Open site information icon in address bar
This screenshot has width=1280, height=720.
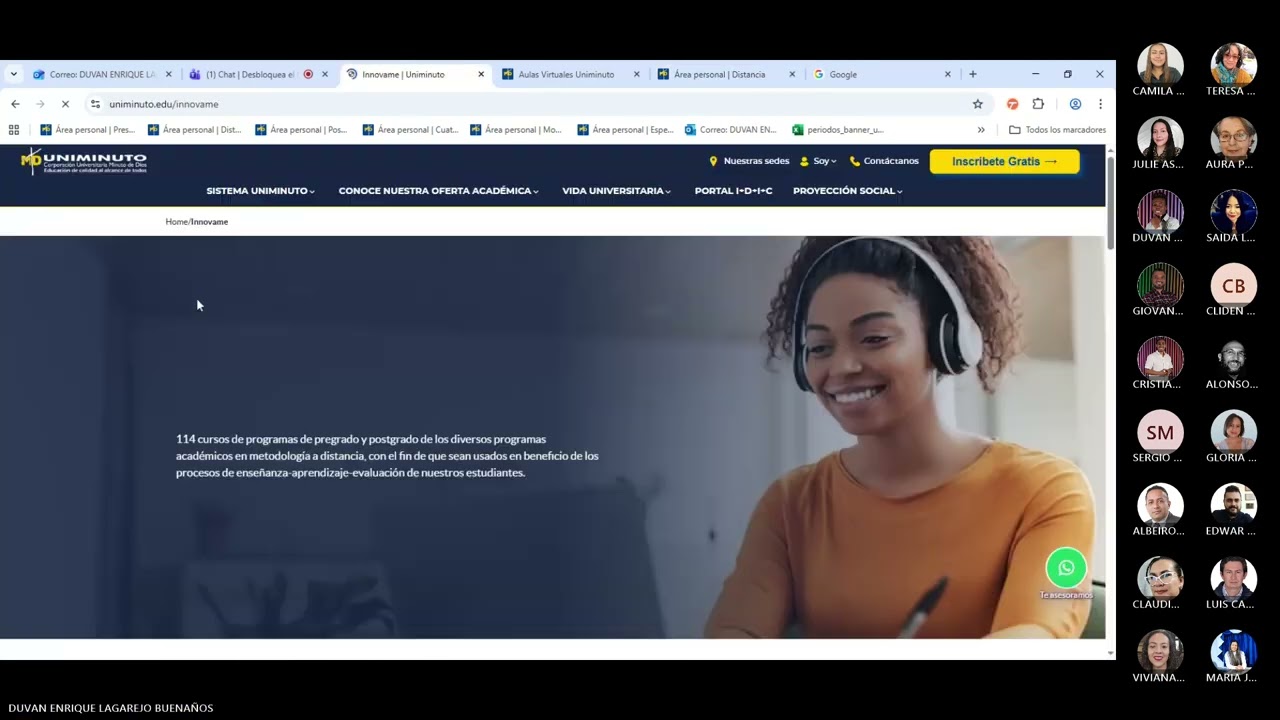[95, 104]
